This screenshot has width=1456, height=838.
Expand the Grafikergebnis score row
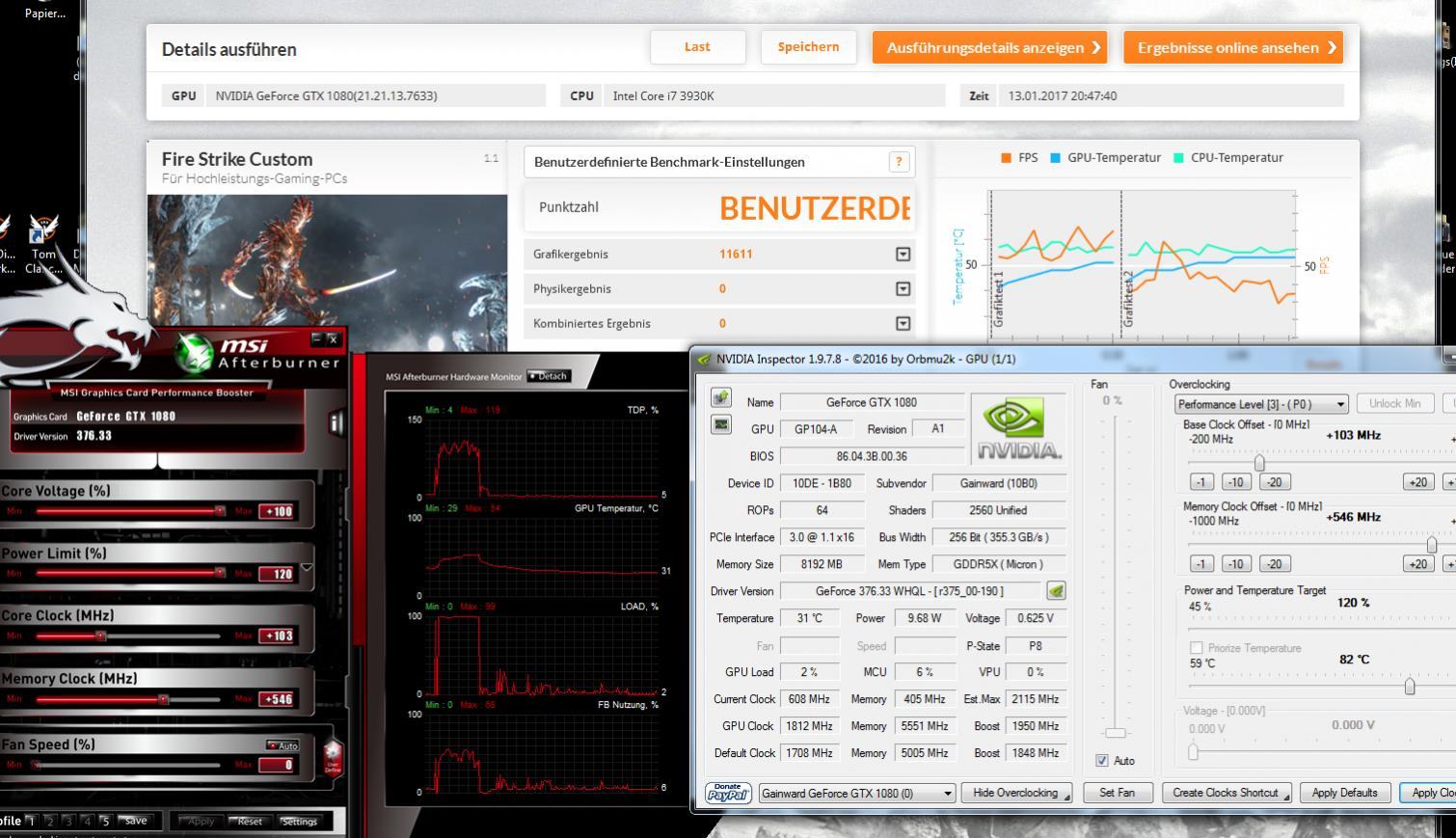click(x=903, y=254)
